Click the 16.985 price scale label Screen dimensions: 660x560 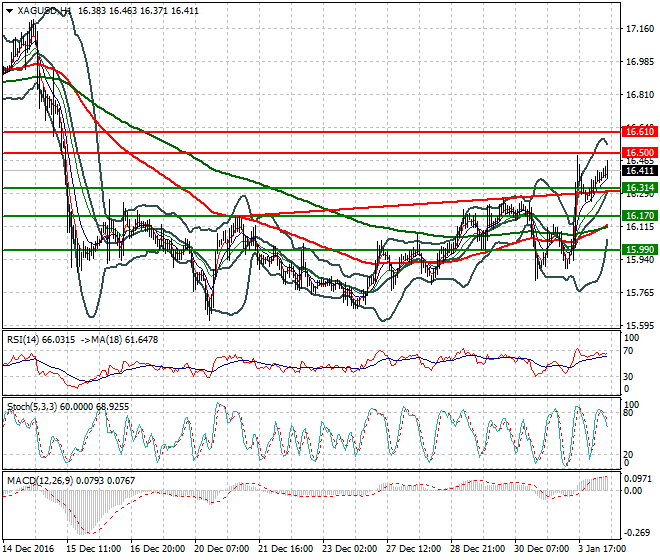(x=640, y=61)
